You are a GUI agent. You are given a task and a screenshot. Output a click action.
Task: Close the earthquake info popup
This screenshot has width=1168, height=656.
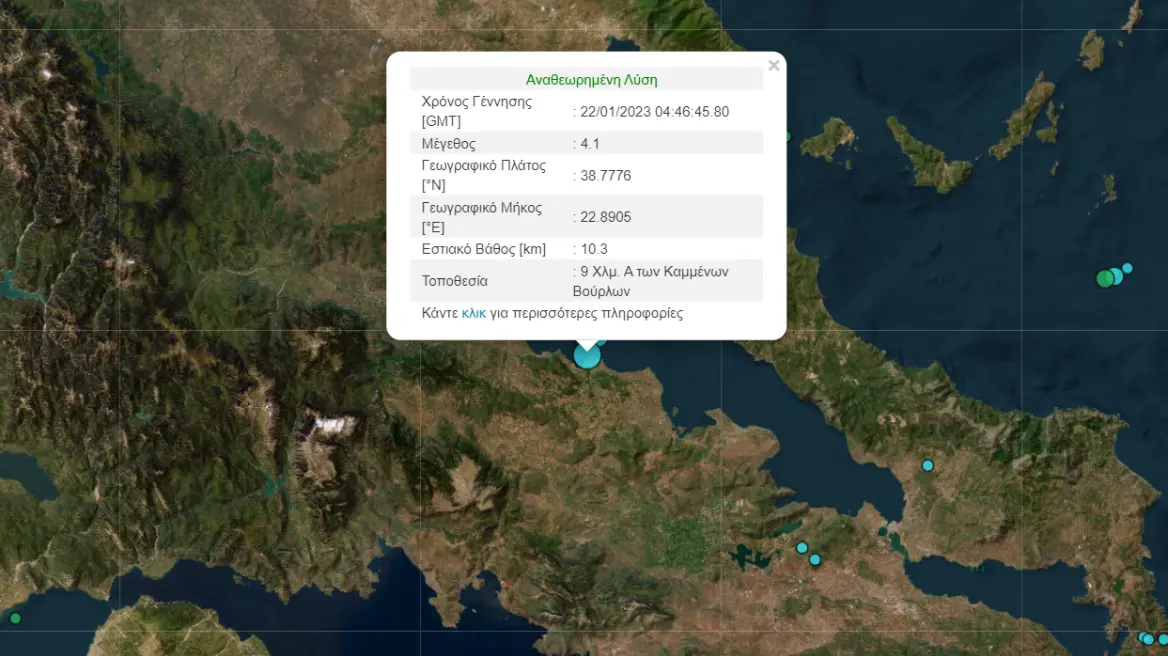[x=774, y=66]
